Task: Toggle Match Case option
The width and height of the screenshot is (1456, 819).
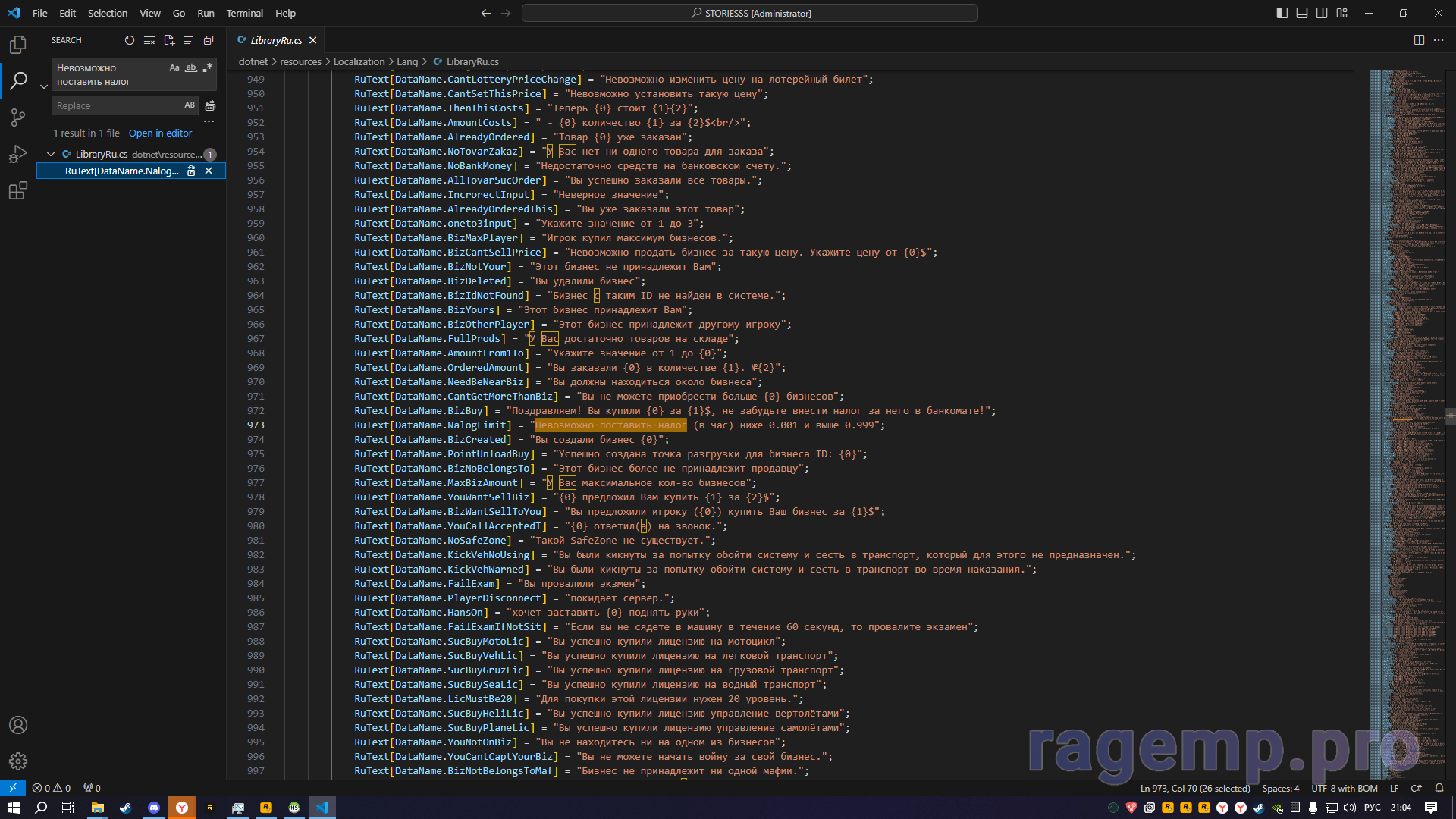Action: pos(174,67)
